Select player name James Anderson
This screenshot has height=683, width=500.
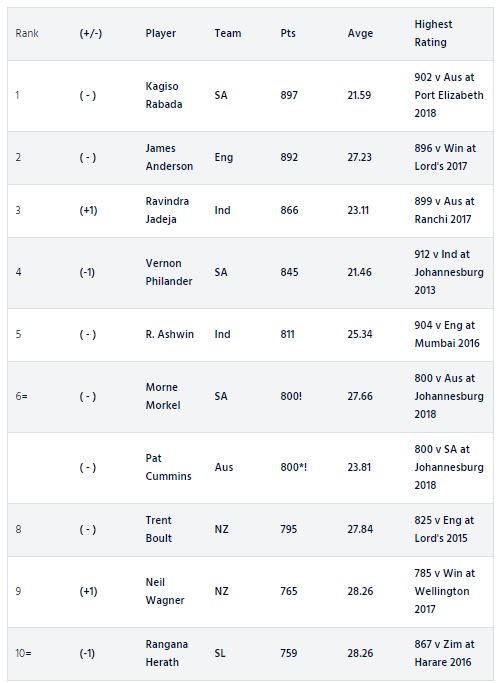click(169, 157)
